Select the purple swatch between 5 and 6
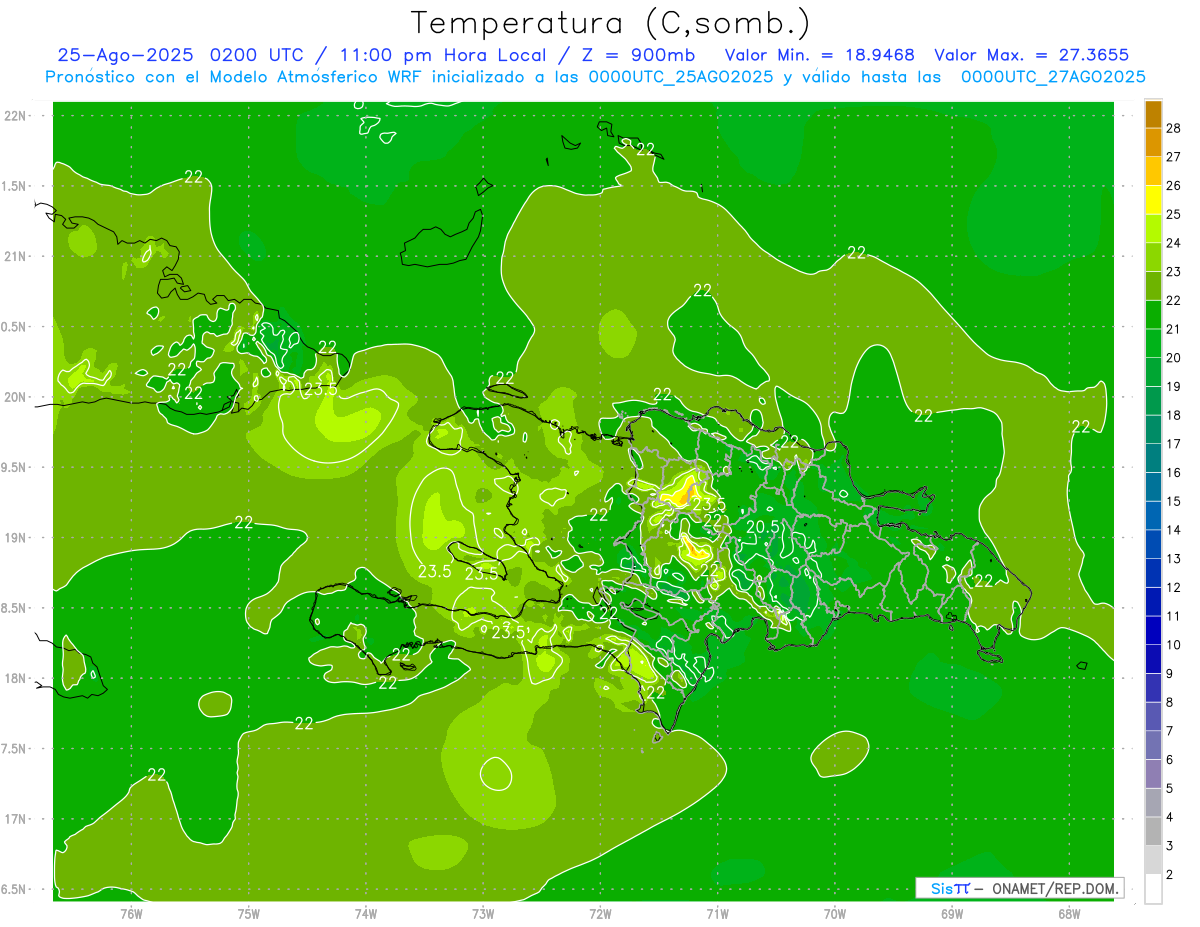1200x927 pixels. [1153, 774]
